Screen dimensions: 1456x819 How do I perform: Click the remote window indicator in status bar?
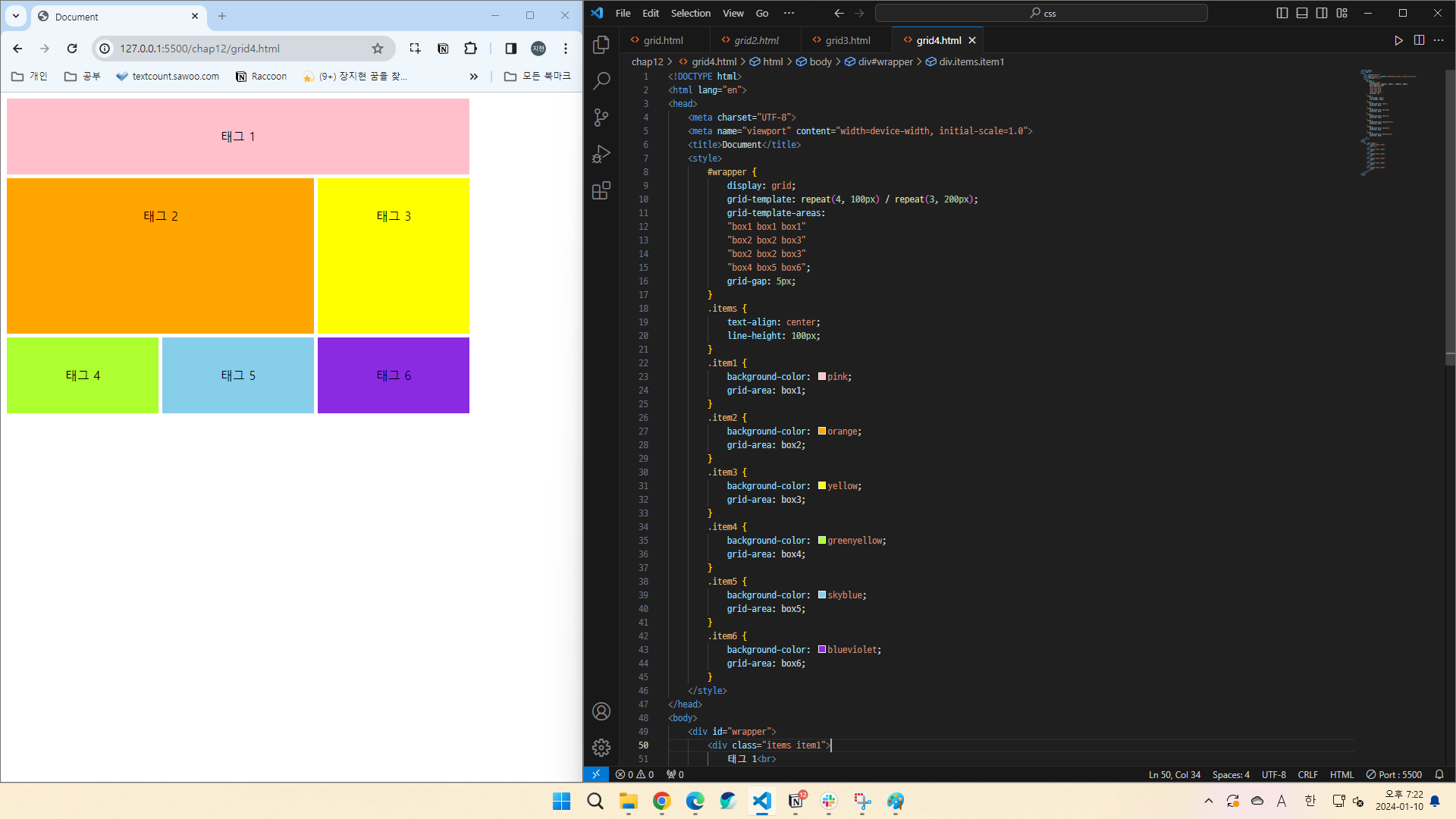596,774
